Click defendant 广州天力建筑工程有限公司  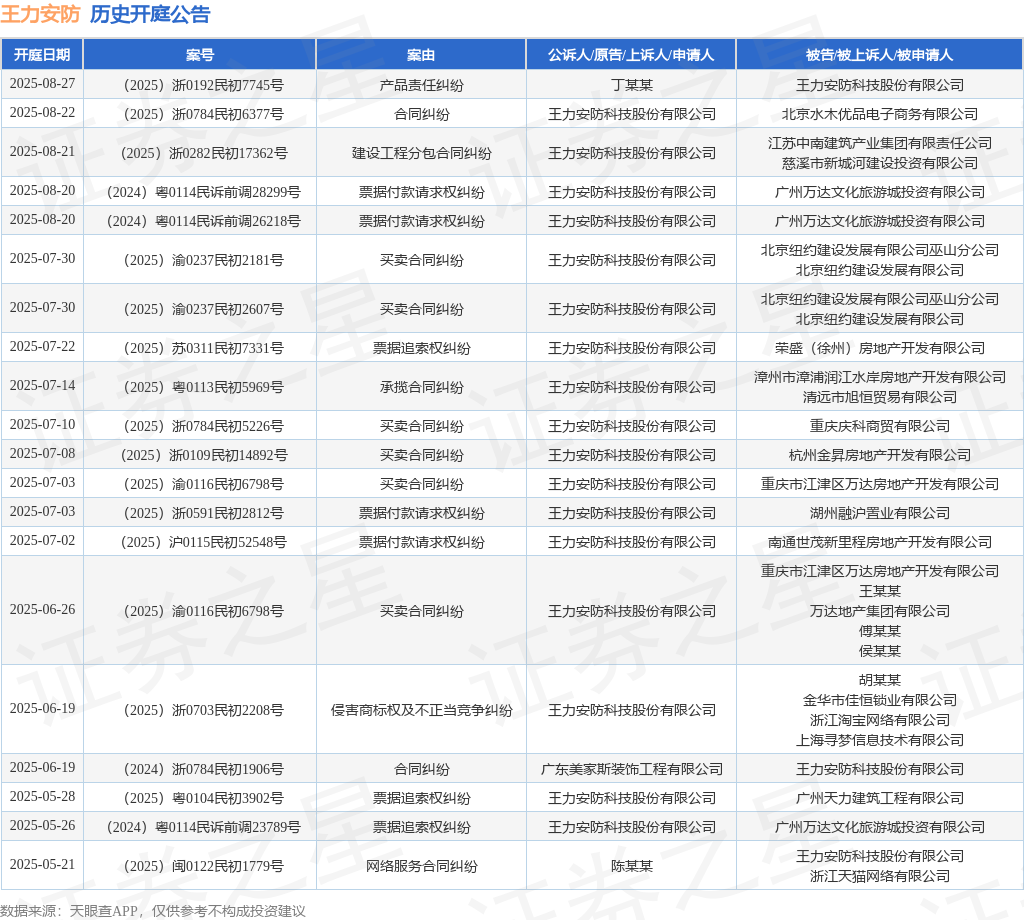click(x=880, y=798)
